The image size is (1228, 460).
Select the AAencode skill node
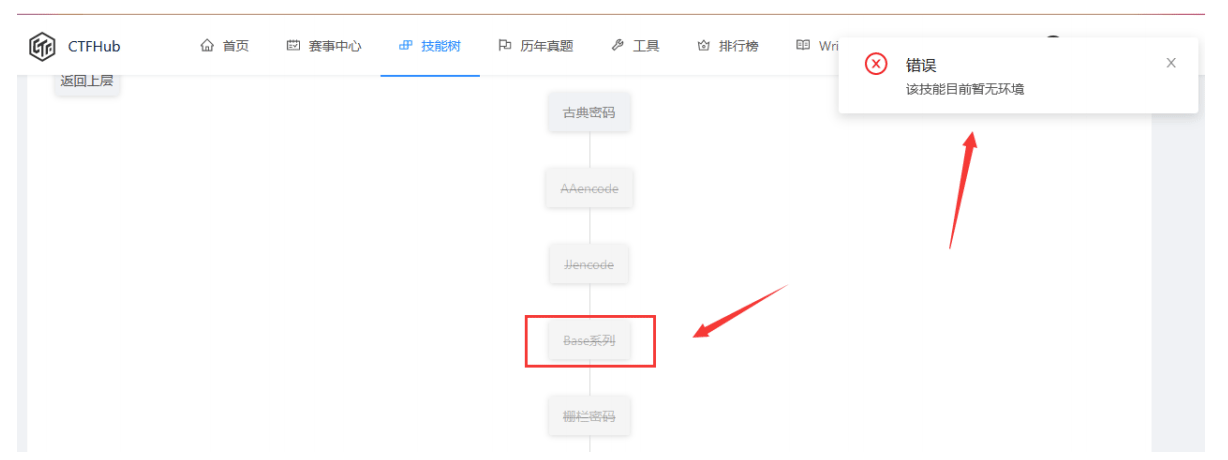coord(589,188)
